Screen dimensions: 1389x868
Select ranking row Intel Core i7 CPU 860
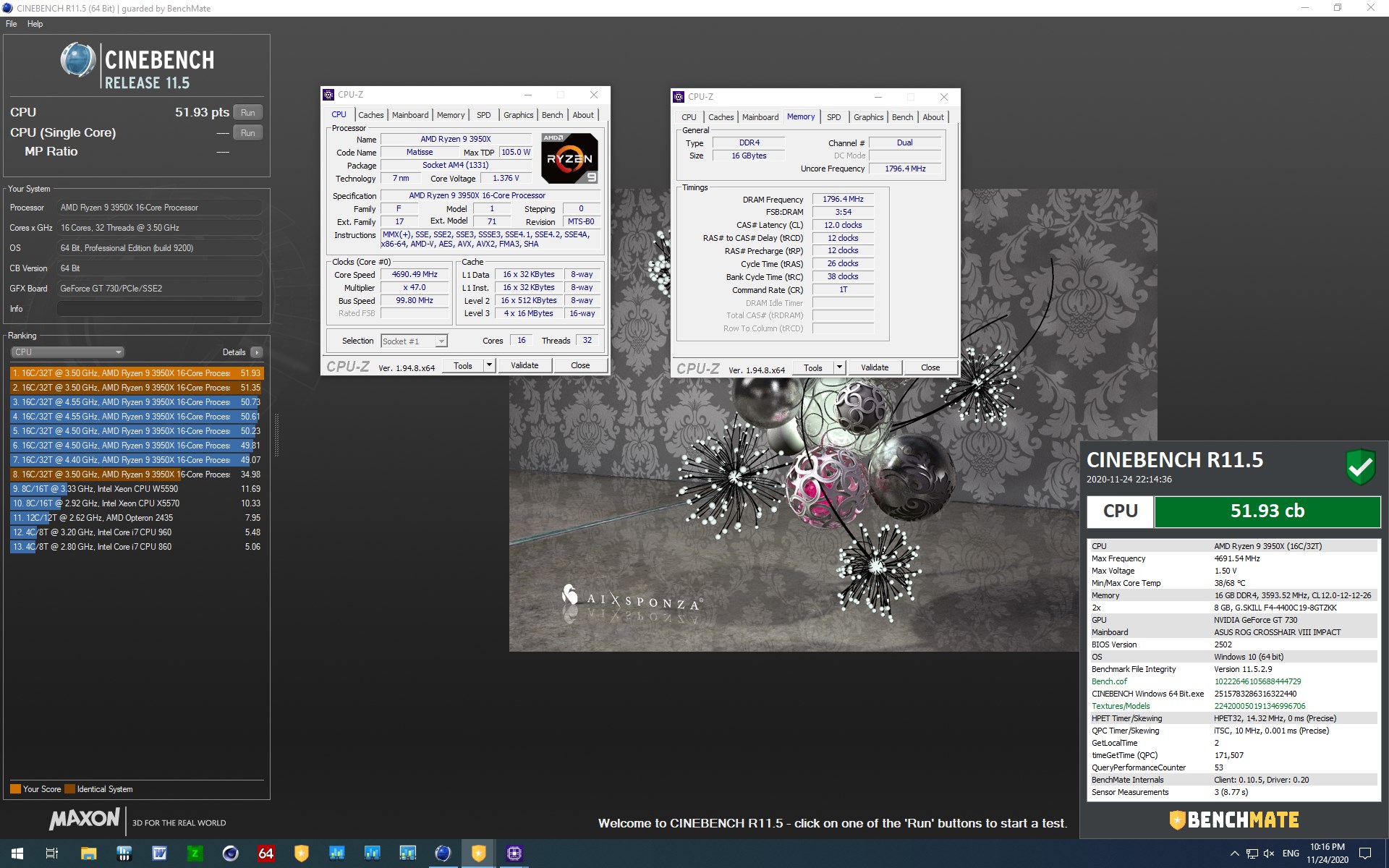(137, 547)
